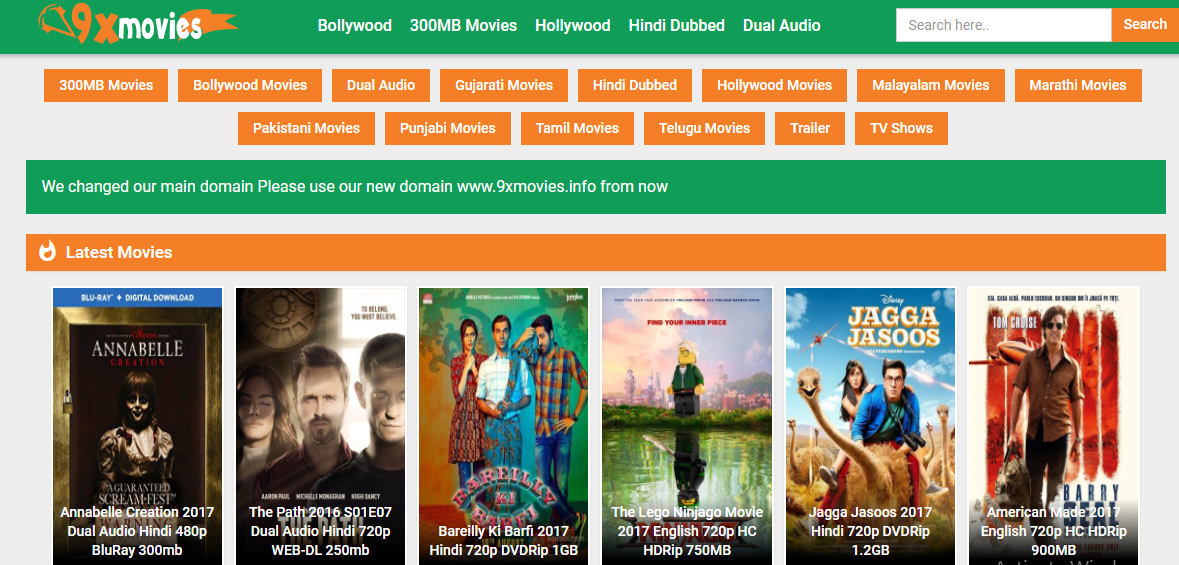
Task: Open the Jagga Jasoos poster thumbnail
Action: click(870, 426)
